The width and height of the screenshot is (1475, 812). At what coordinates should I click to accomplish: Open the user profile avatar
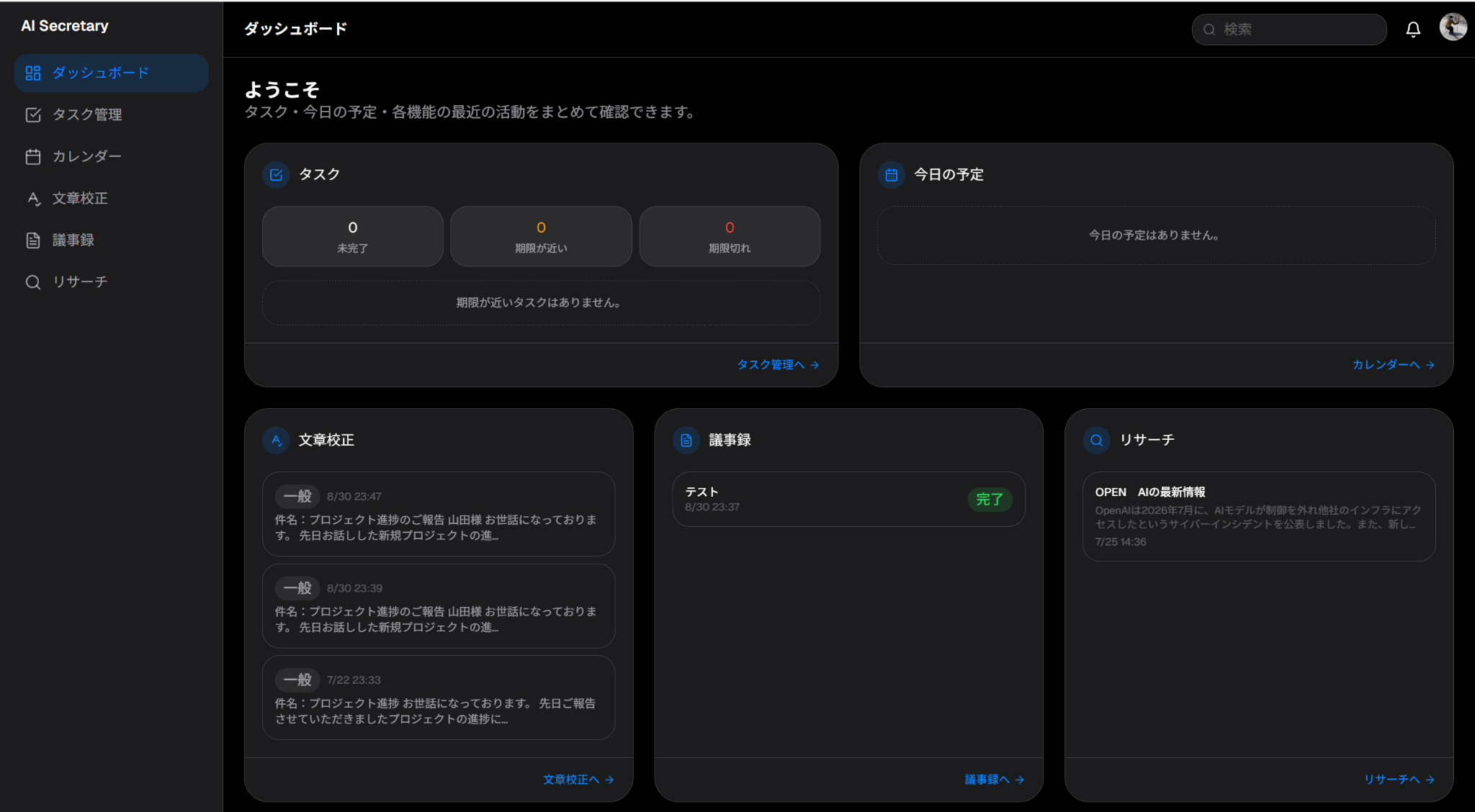point(1453,27)
